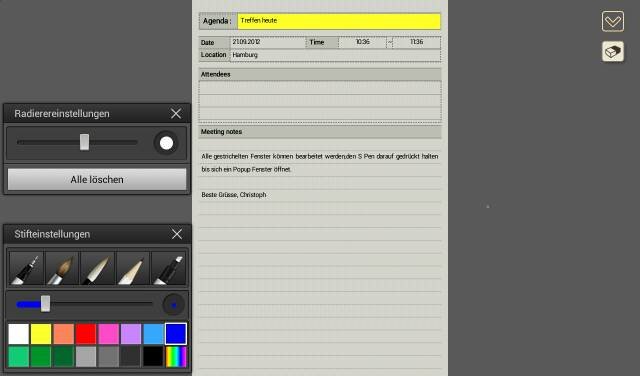Collapse toolbar with the chevron-down icon
This screenshot has width=640, height=376.
613,22
